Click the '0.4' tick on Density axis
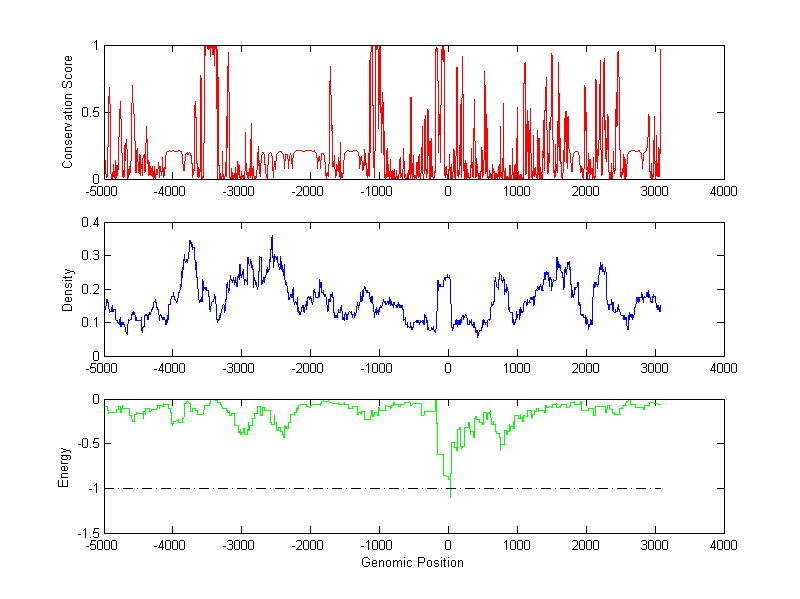The width and height of the screenshot is (800, 599). (87, 222)
